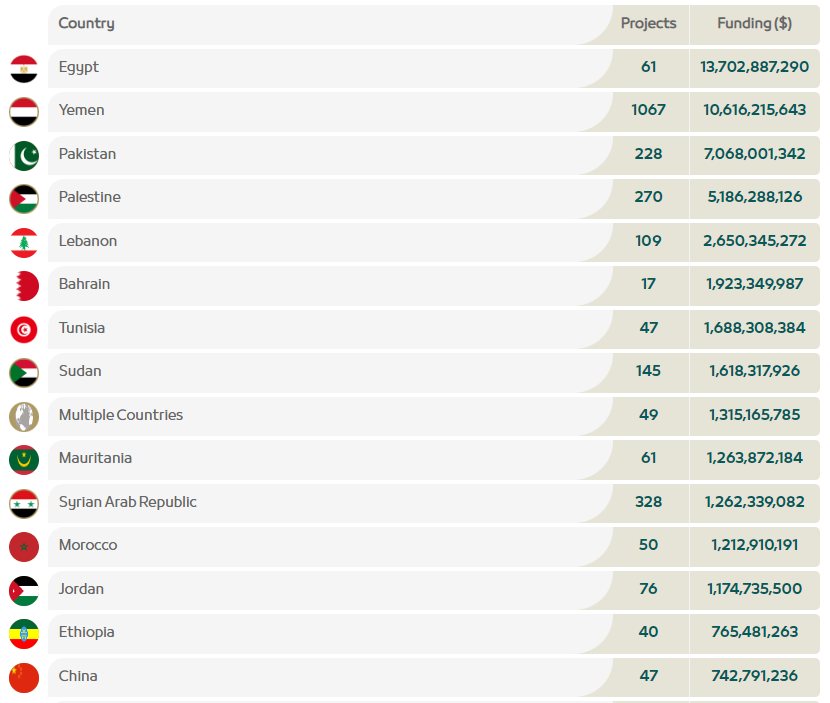Select the Ethiopia flag icon

pyautogui.click(x=24, y=634)
